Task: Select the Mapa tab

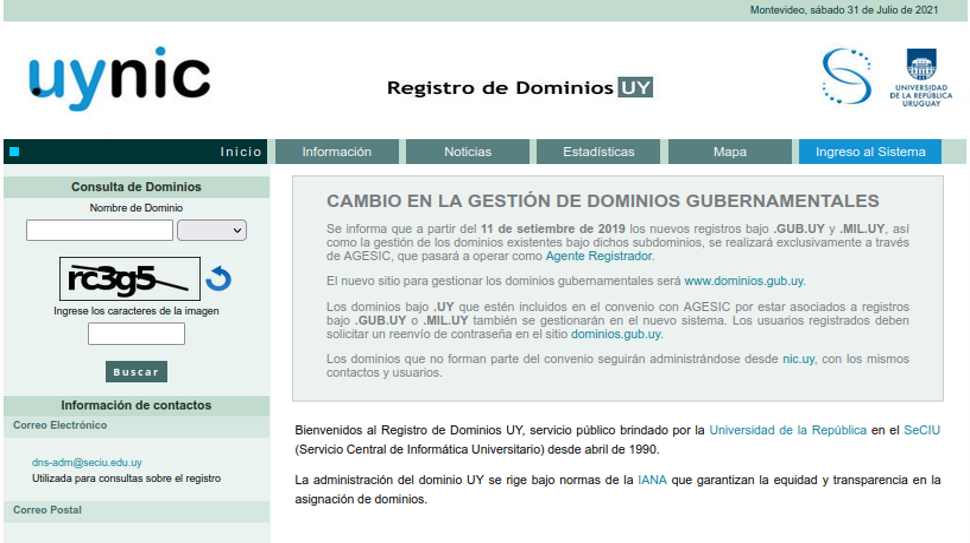Action: click(x=730, y=152)
